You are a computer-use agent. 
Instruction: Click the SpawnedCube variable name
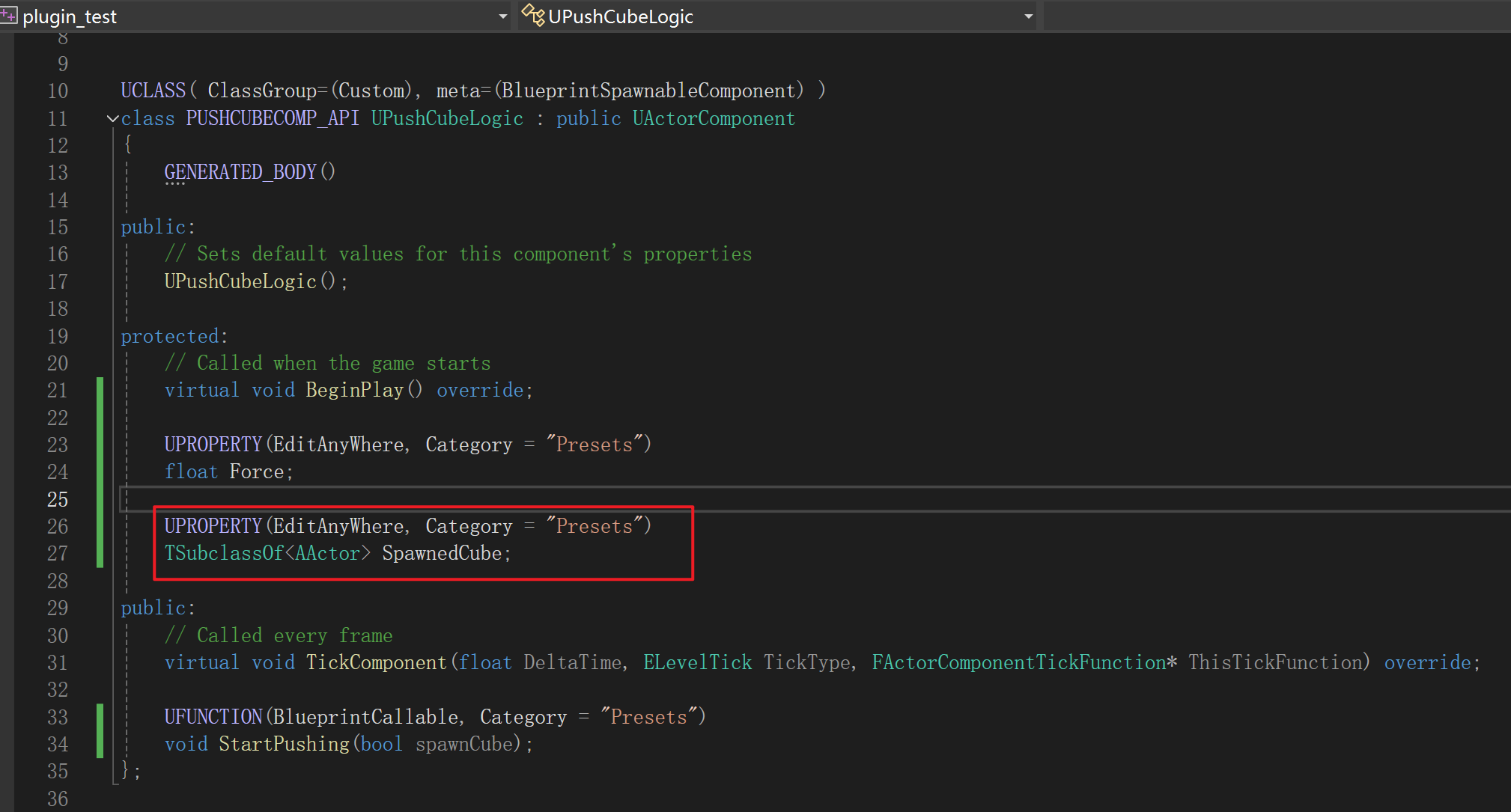442,554
